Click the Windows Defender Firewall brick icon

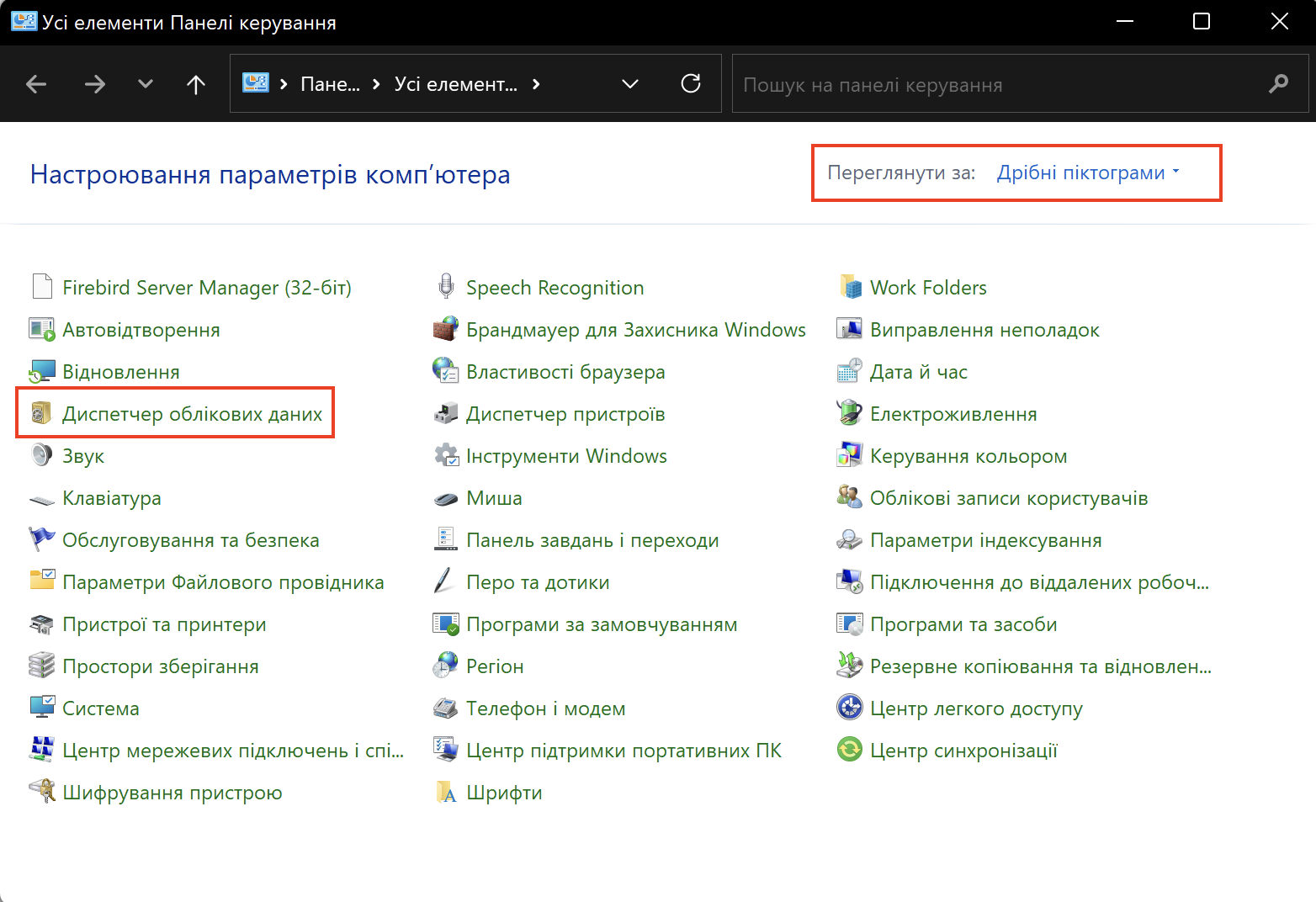[x=445, y=329]
